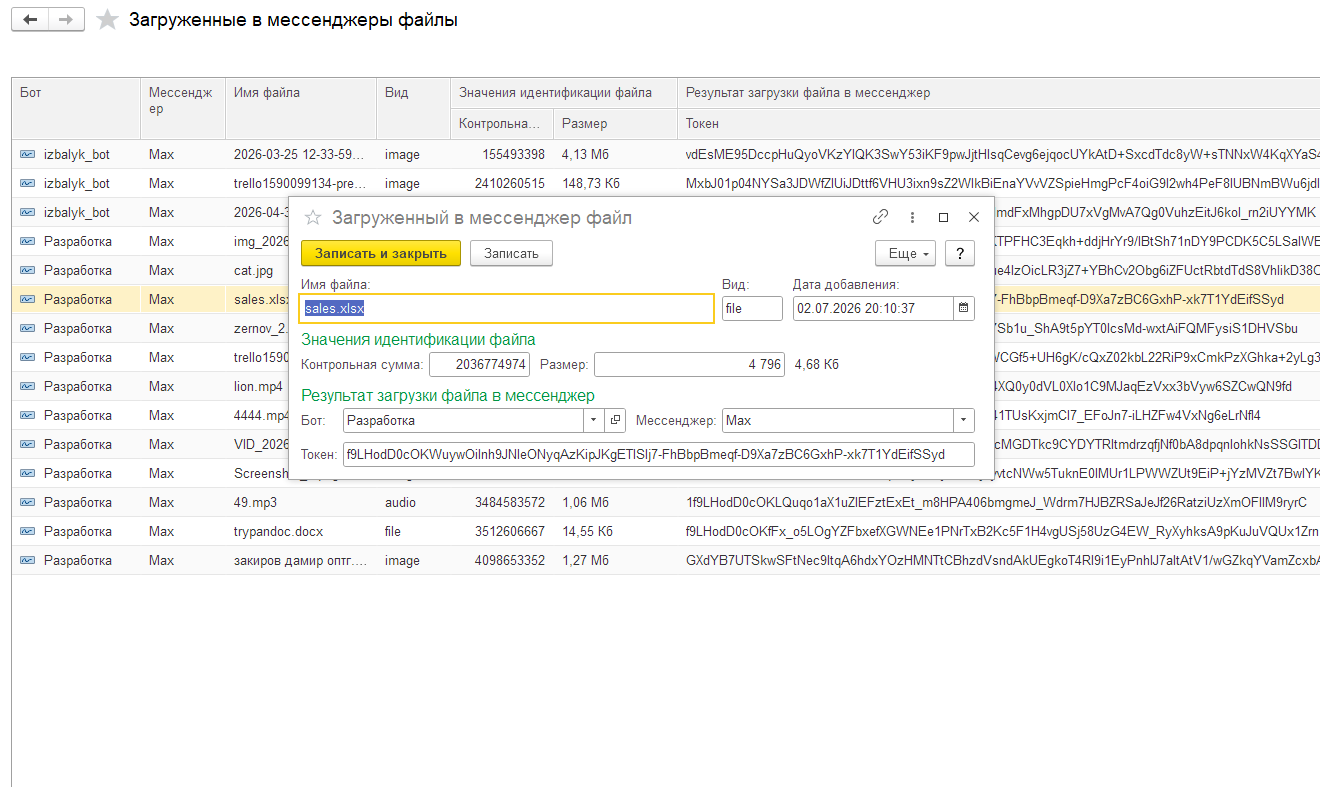Viewport: 1320px width, 787px height.
Task: Click the token cell starting with MxbJ01p04
Action: [998, 183]
